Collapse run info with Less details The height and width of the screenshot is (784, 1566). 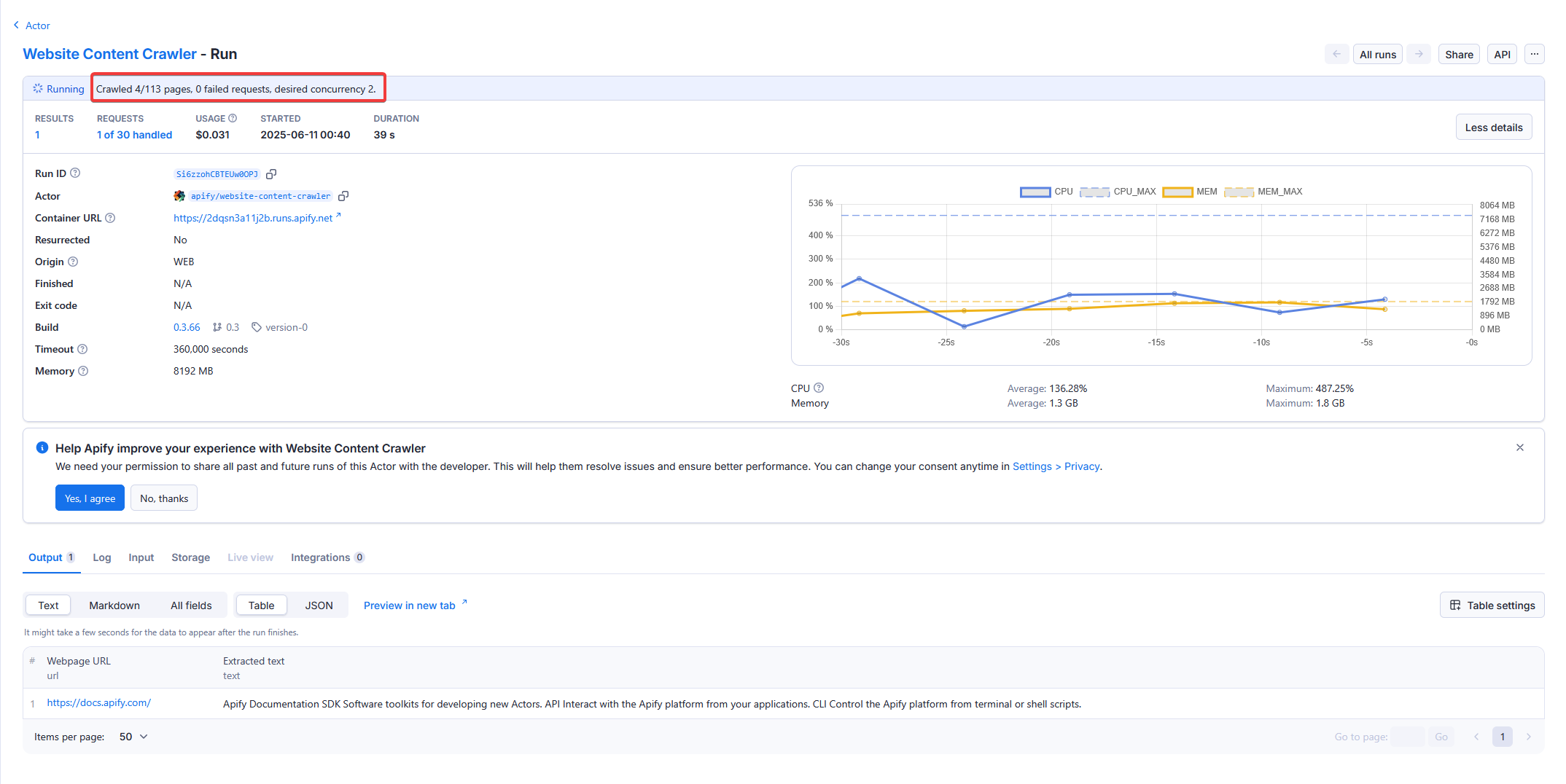point(1493,128)
